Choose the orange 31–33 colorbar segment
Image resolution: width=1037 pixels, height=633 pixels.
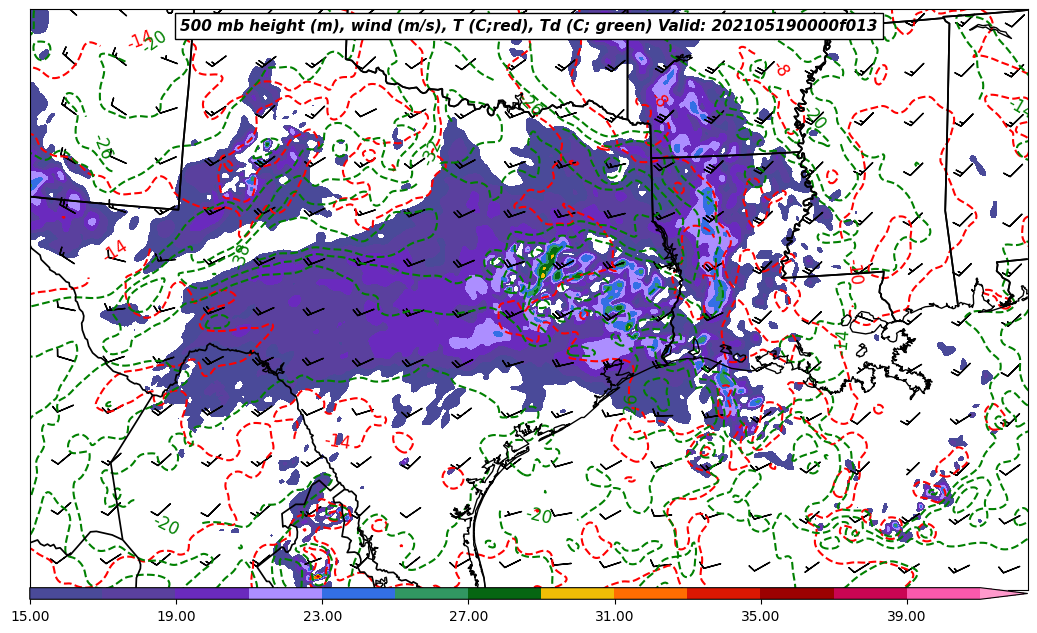pos(651,593)
